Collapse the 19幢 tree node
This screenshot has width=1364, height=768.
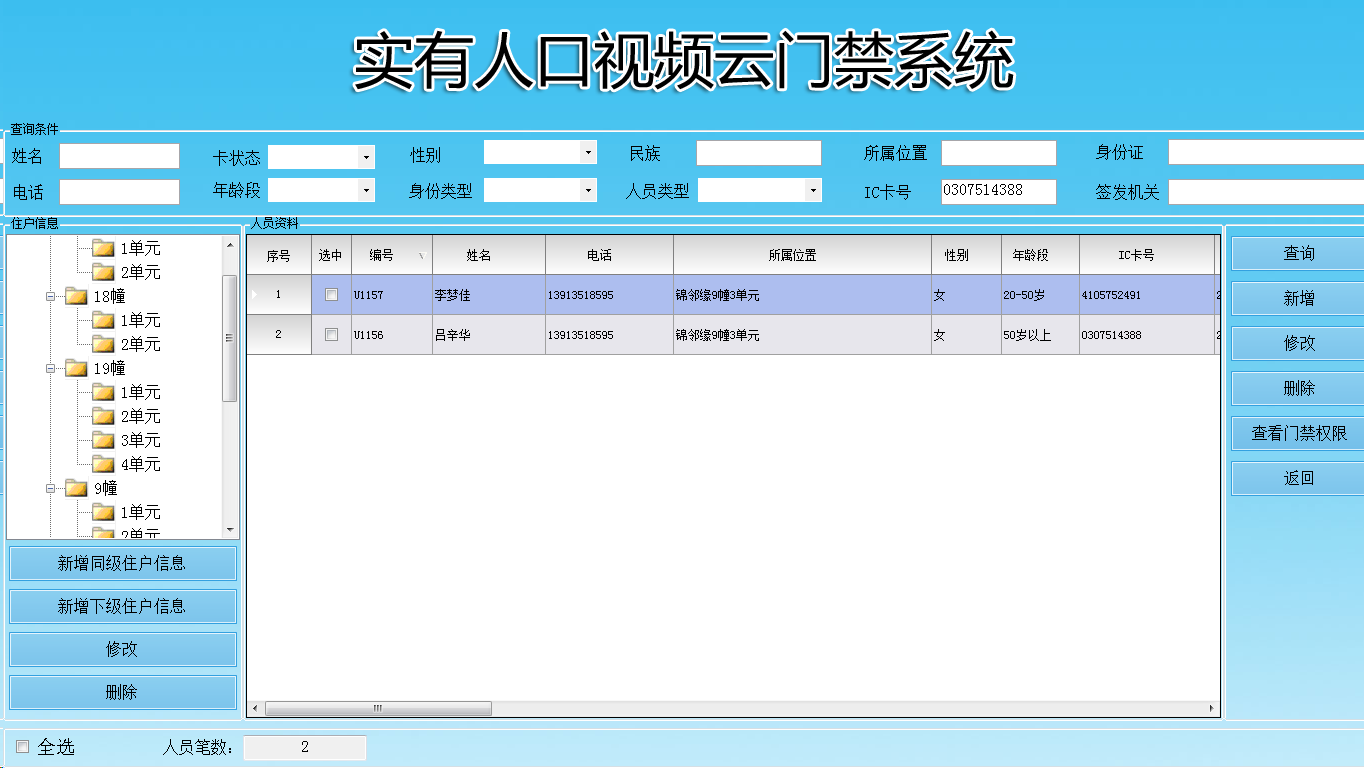coord(51,368)
